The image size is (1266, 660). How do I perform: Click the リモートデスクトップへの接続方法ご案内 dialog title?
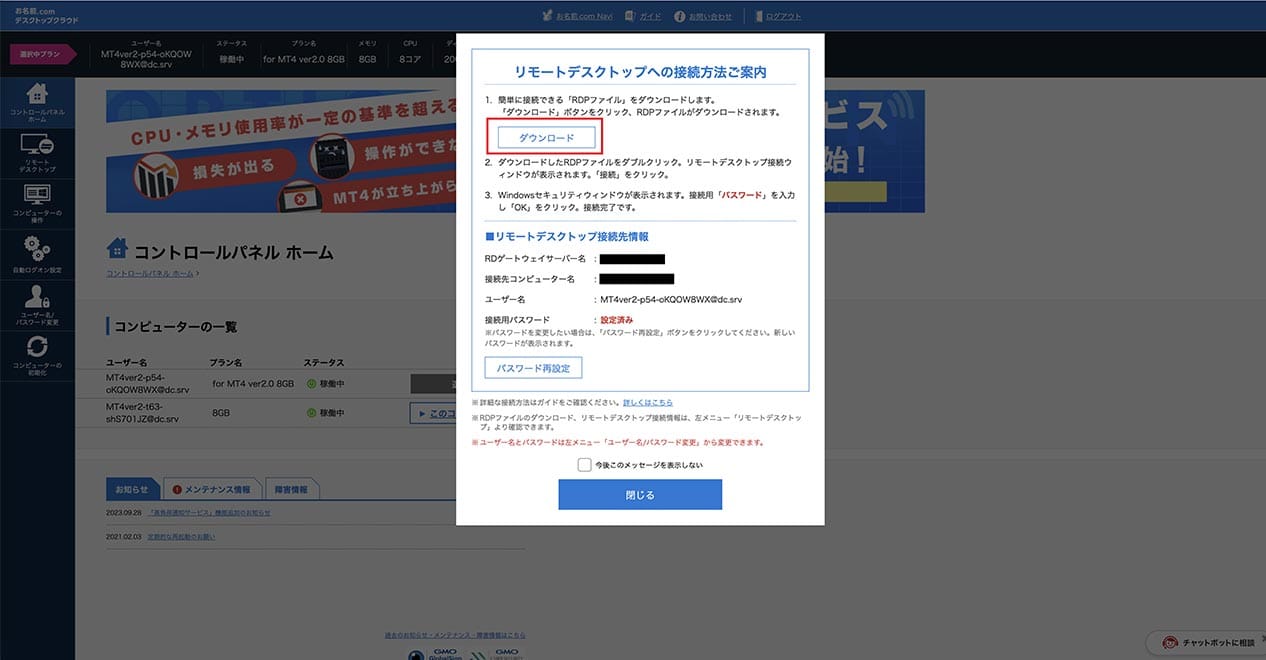(640, 72)
